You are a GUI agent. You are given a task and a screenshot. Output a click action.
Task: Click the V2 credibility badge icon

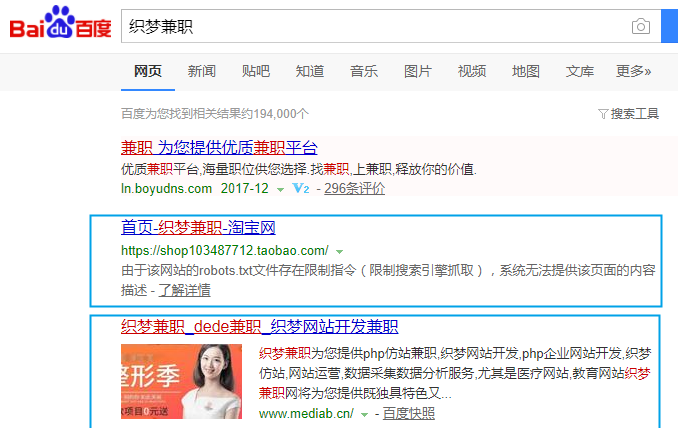pyautogui.click(x=301, y=188)
